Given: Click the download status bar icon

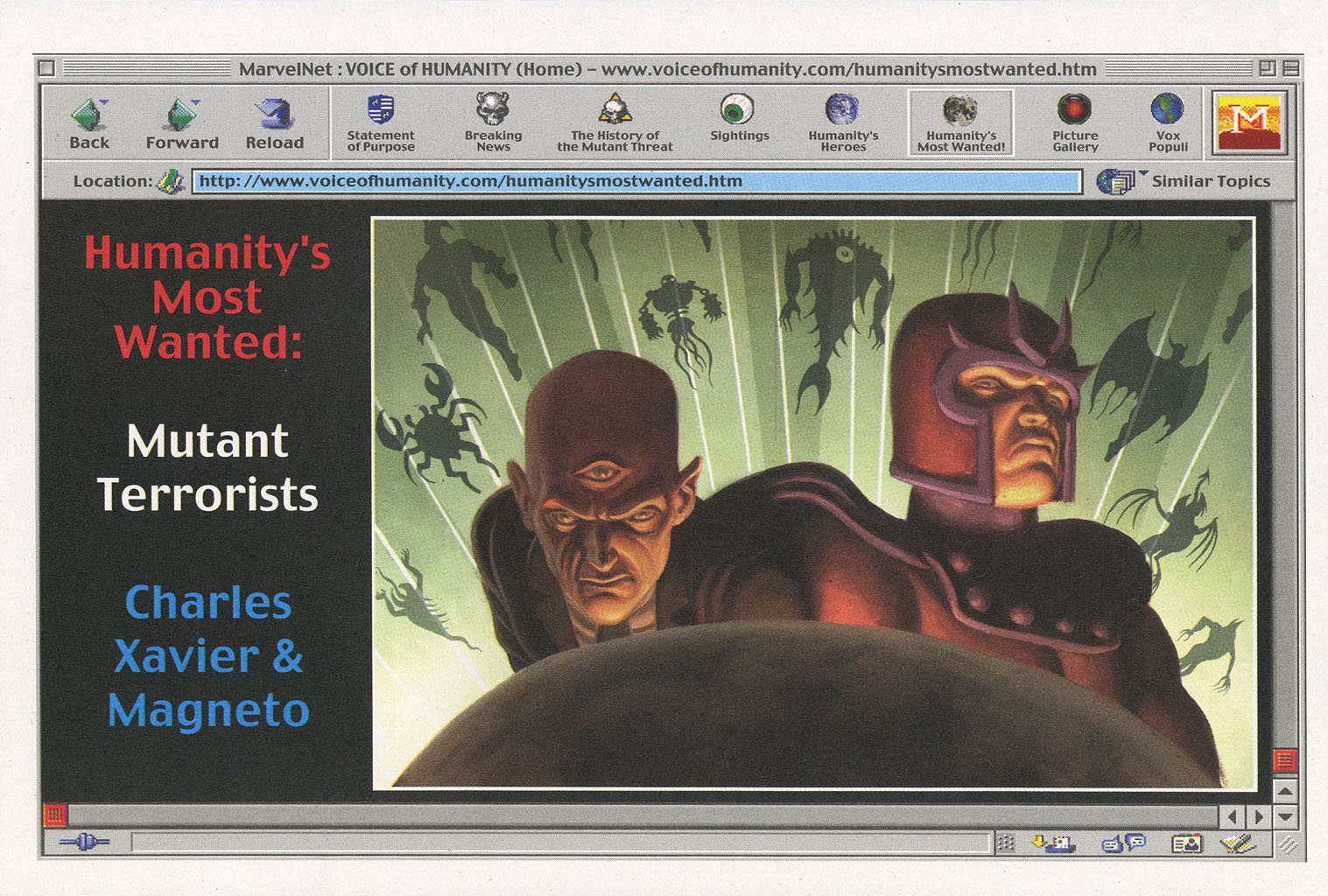Looking at the screenshot, I should coord(1053,843).
